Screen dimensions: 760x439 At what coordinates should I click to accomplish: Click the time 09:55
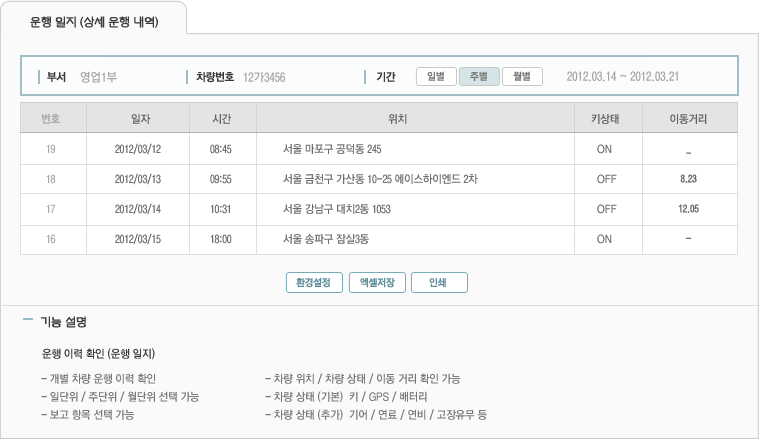(x=221, y=179)
